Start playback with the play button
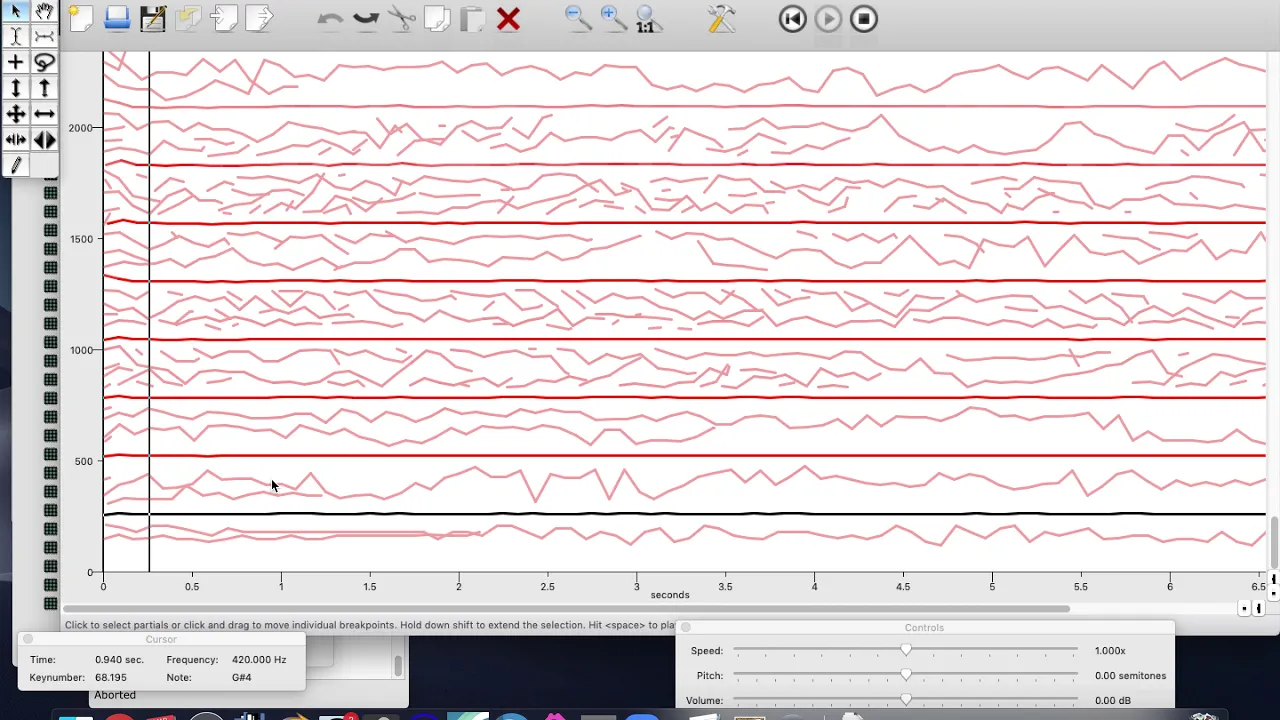1280x720 pixels. [x=828, y=18]
